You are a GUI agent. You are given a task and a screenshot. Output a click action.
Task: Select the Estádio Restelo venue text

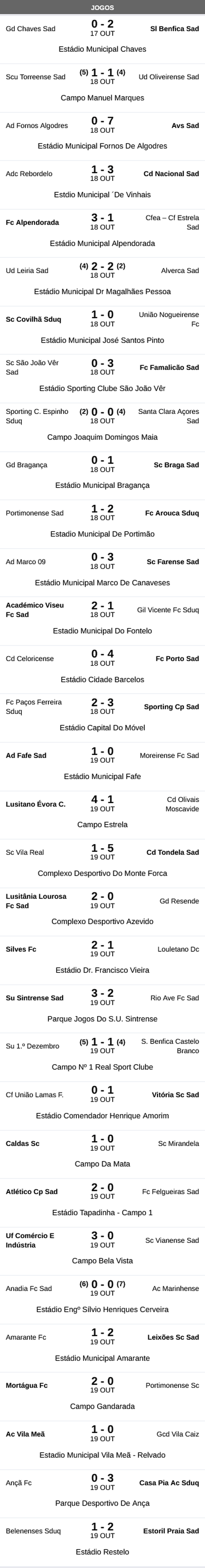[x=102, y=1552]
